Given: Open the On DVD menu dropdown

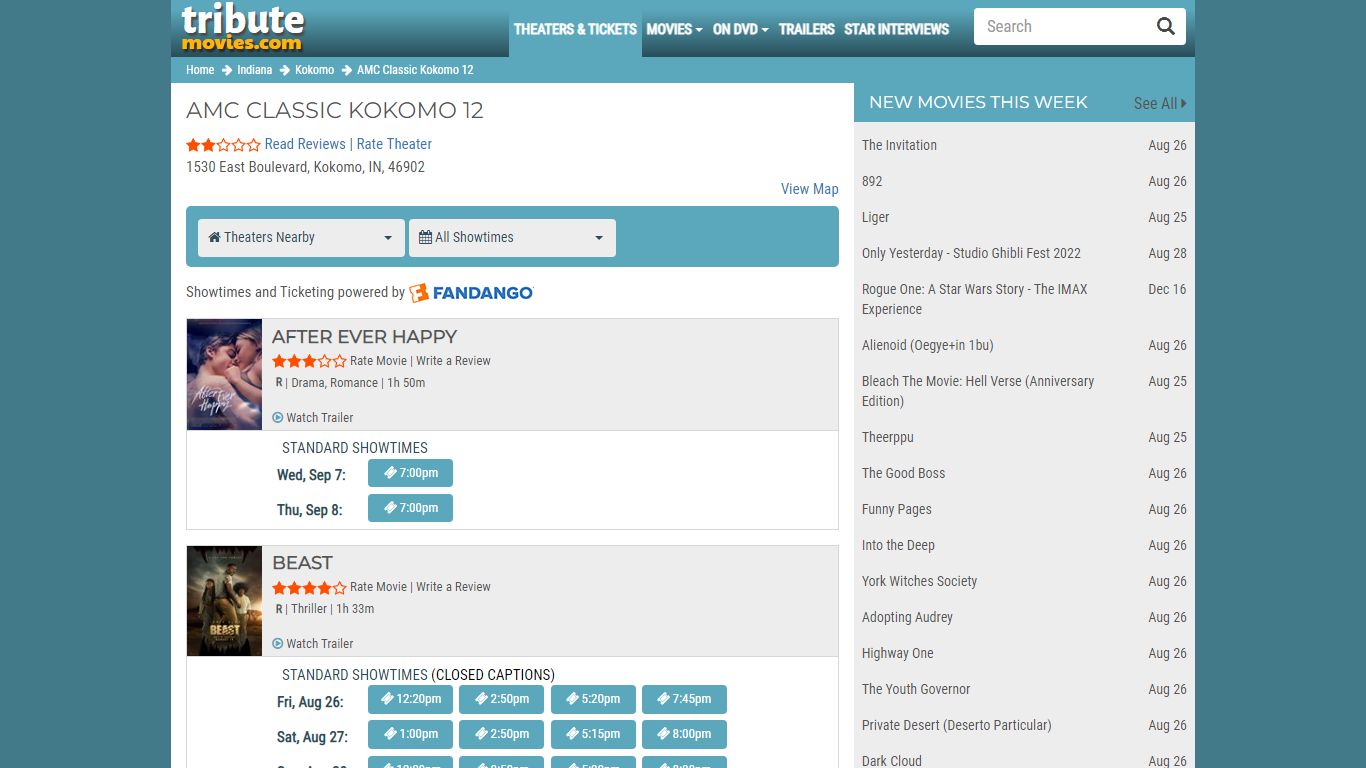Looking at the screenshot, I should pos(740,29).
